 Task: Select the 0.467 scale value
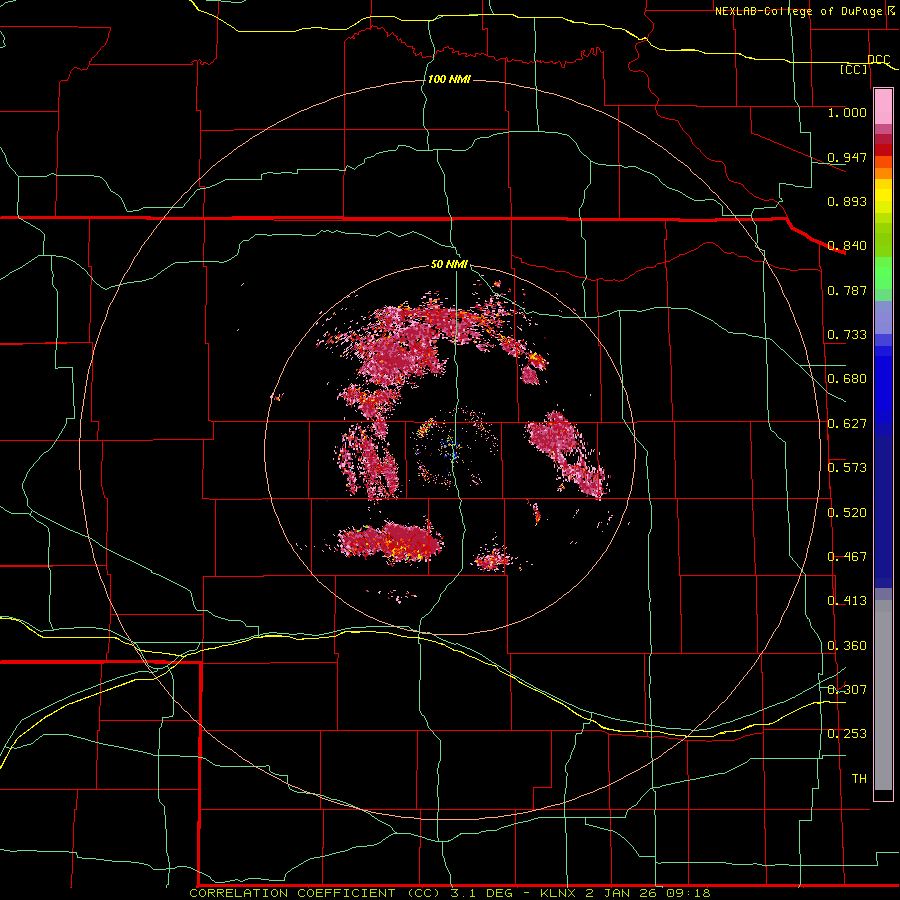[847, 557]
